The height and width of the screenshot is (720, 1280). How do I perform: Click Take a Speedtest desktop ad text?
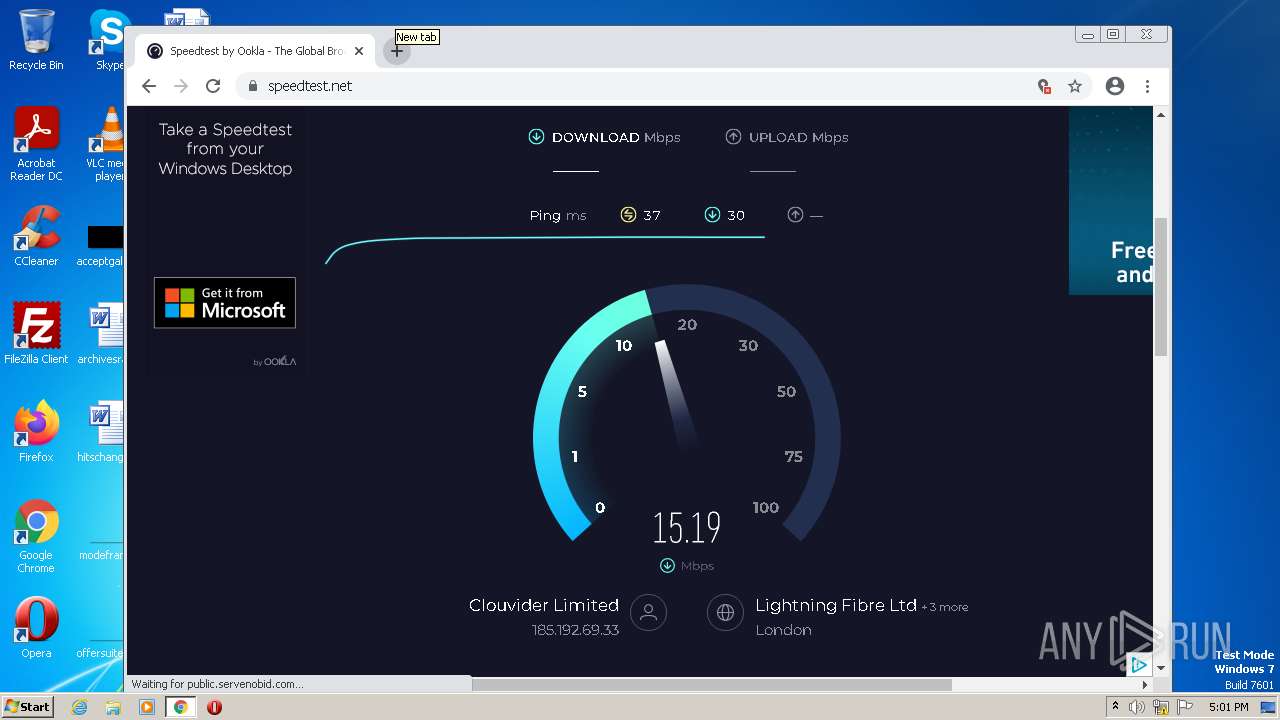point(225,149)
